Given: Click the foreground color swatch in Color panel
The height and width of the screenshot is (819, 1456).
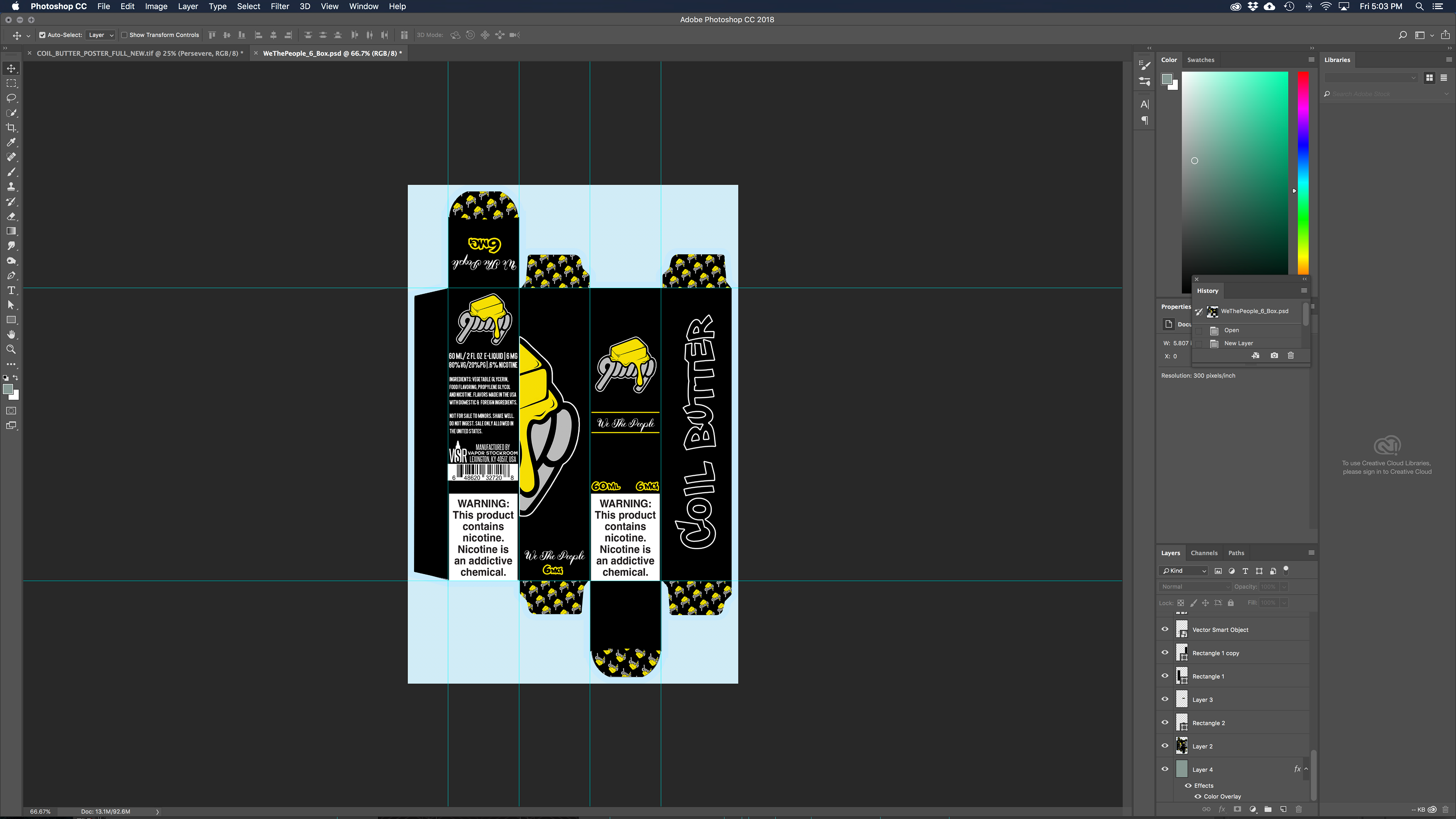Looking at the screenshot, I should pos(1167,78).
